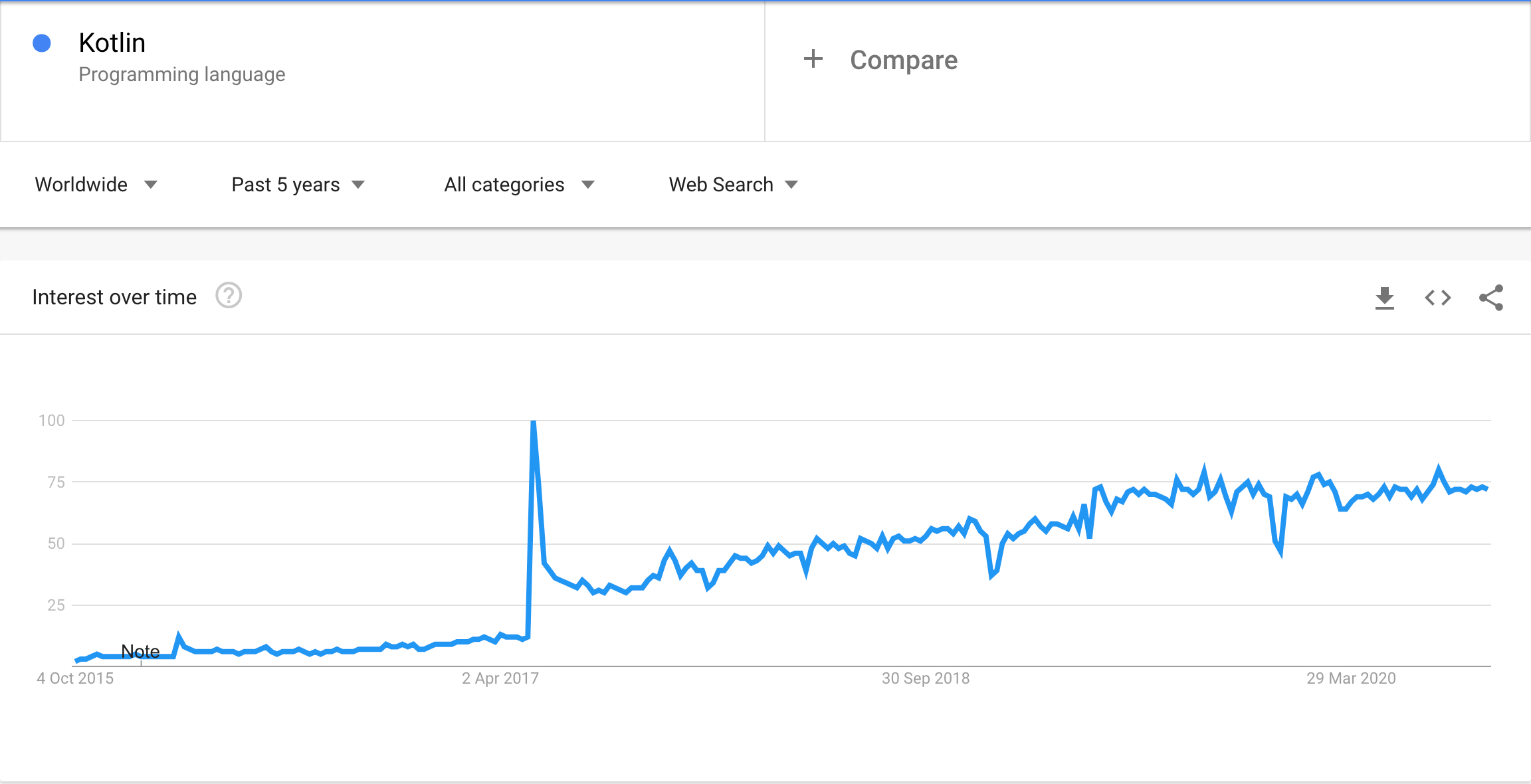The width and height of the screenshot is (1531, 784).
Task: Select the Programming language subtitle
Action: [182, 74]
